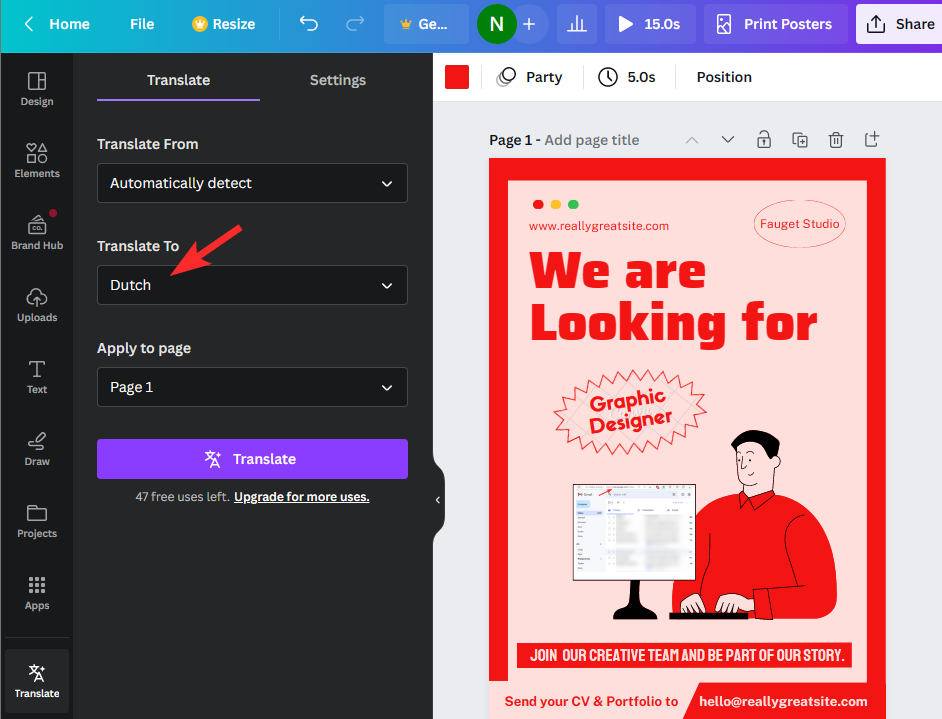Edit the Add page title field
942x719 pixels.
coord(591,140)
